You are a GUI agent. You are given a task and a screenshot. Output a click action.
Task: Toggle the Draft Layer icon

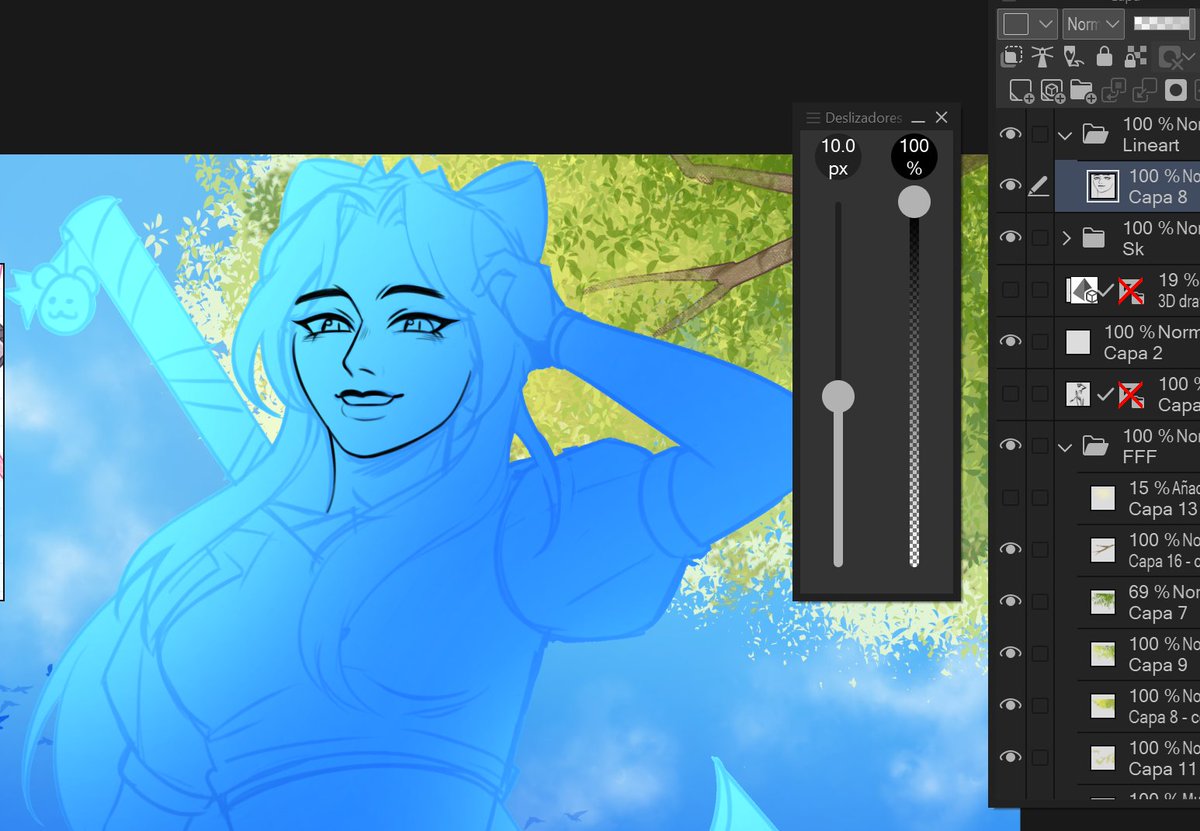pos(1073,57)
